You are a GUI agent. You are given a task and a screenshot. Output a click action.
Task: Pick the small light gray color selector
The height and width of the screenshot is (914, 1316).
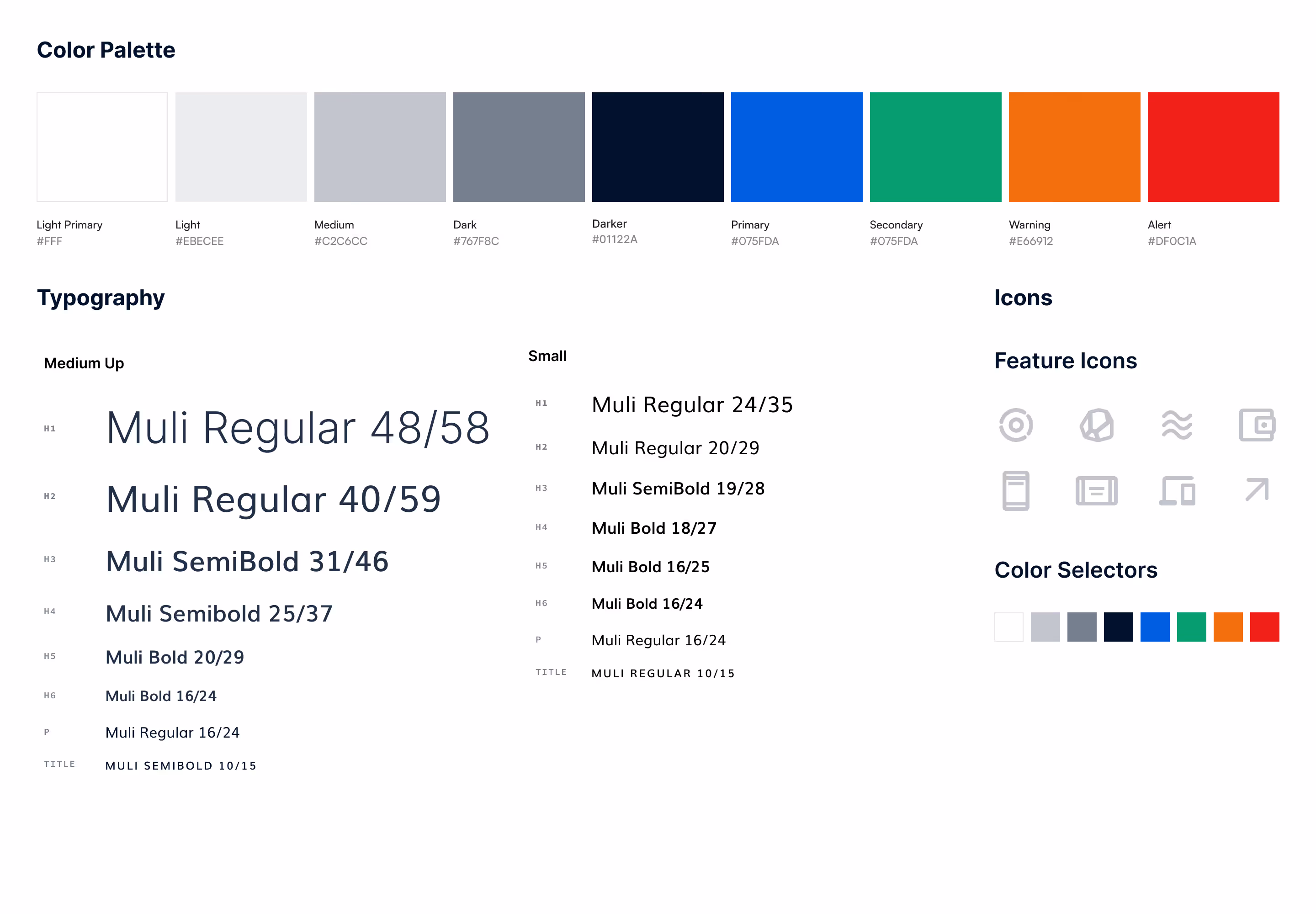pos(1045,627)
